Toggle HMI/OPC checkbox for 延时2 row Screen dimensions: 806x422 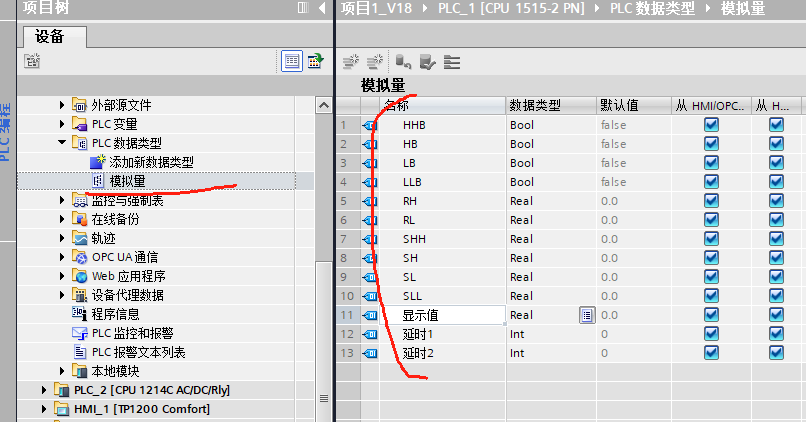click(711, 353)
